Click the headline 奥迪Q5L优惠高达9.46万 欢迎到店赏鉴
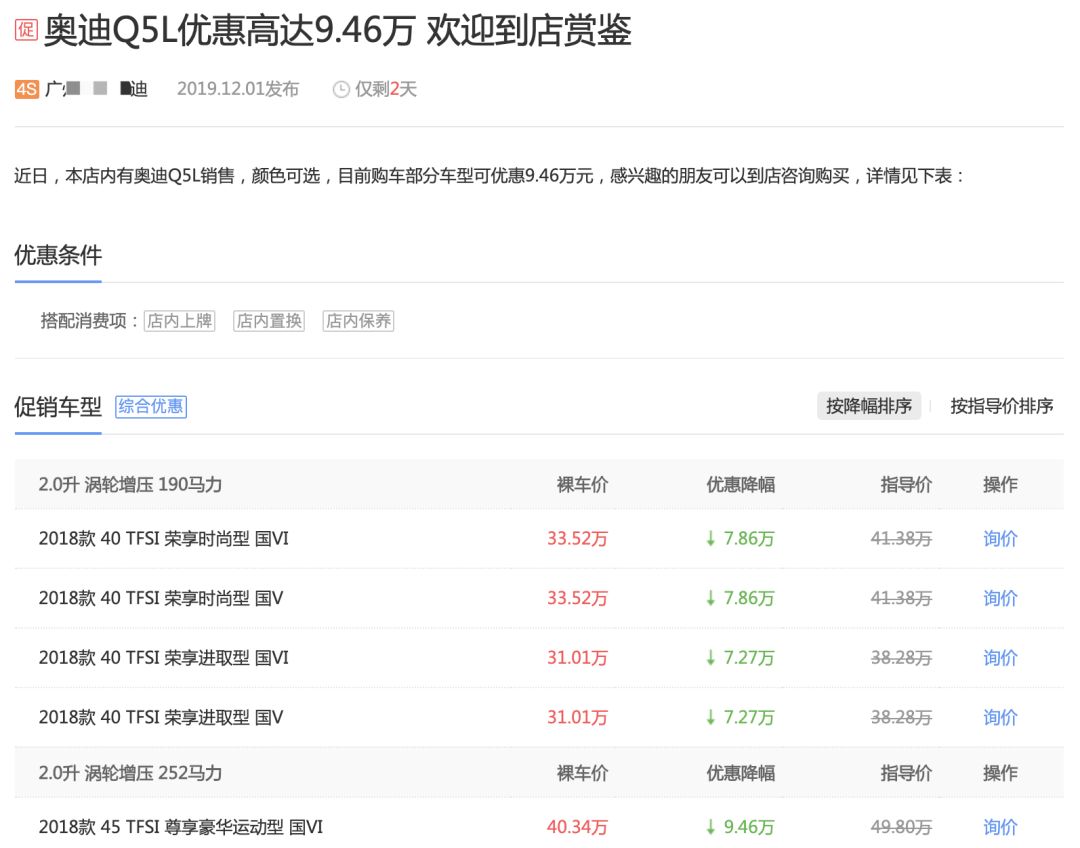Viewport: 1080px width, 848px height. click(x=338, y=30)
